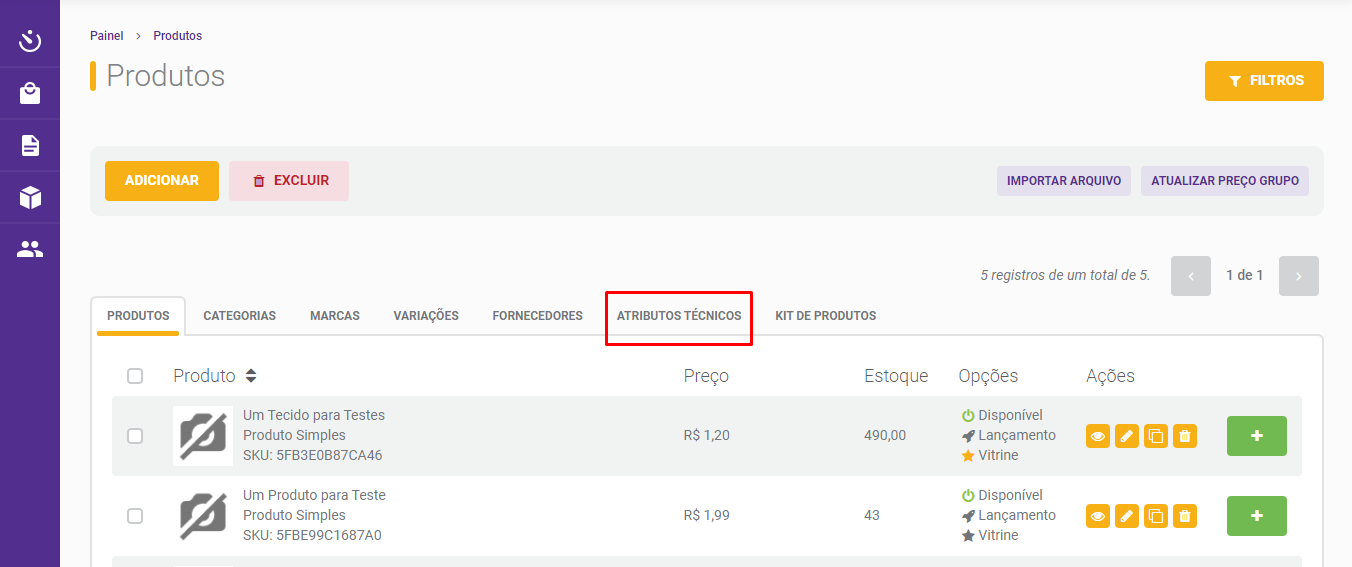The image size is (1352, 567).
Task: Duplicate Um Tecido para Testes copy icon
Action: pos(1156,436)
